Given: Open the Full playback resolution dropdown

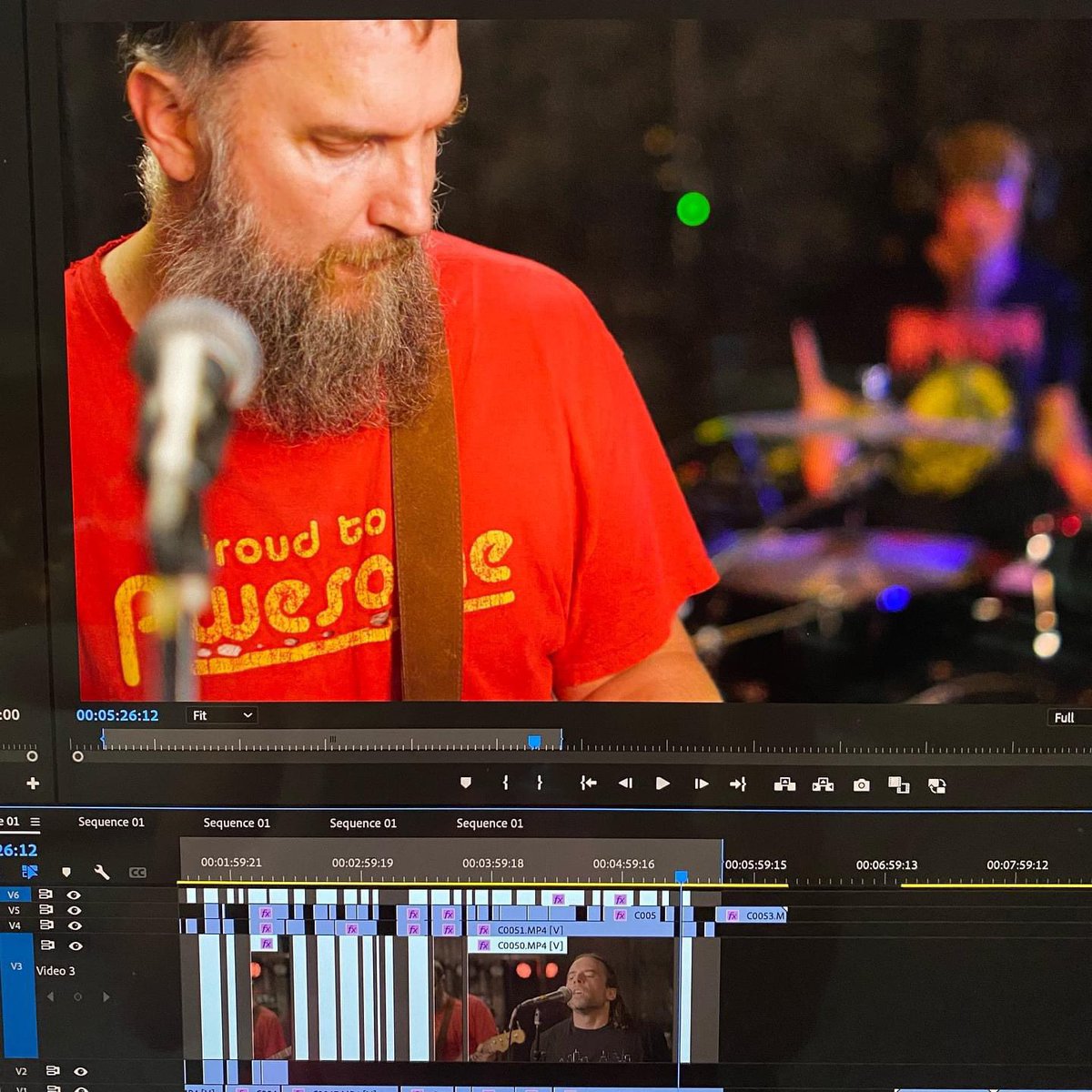Looking at the screenshot, I should click(1069, 718).
